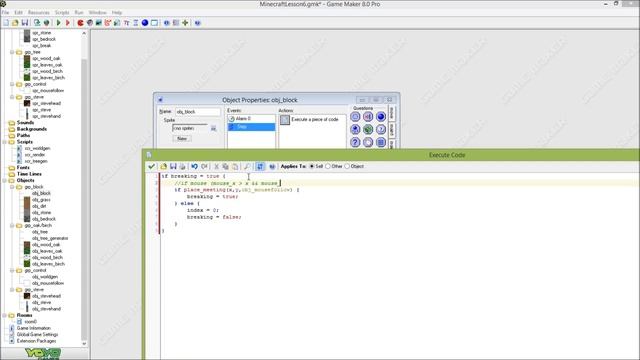The width and height of the screenshot is (640, 360).
Task: Open the Resources menu
Action: click(x=38, y=13)
